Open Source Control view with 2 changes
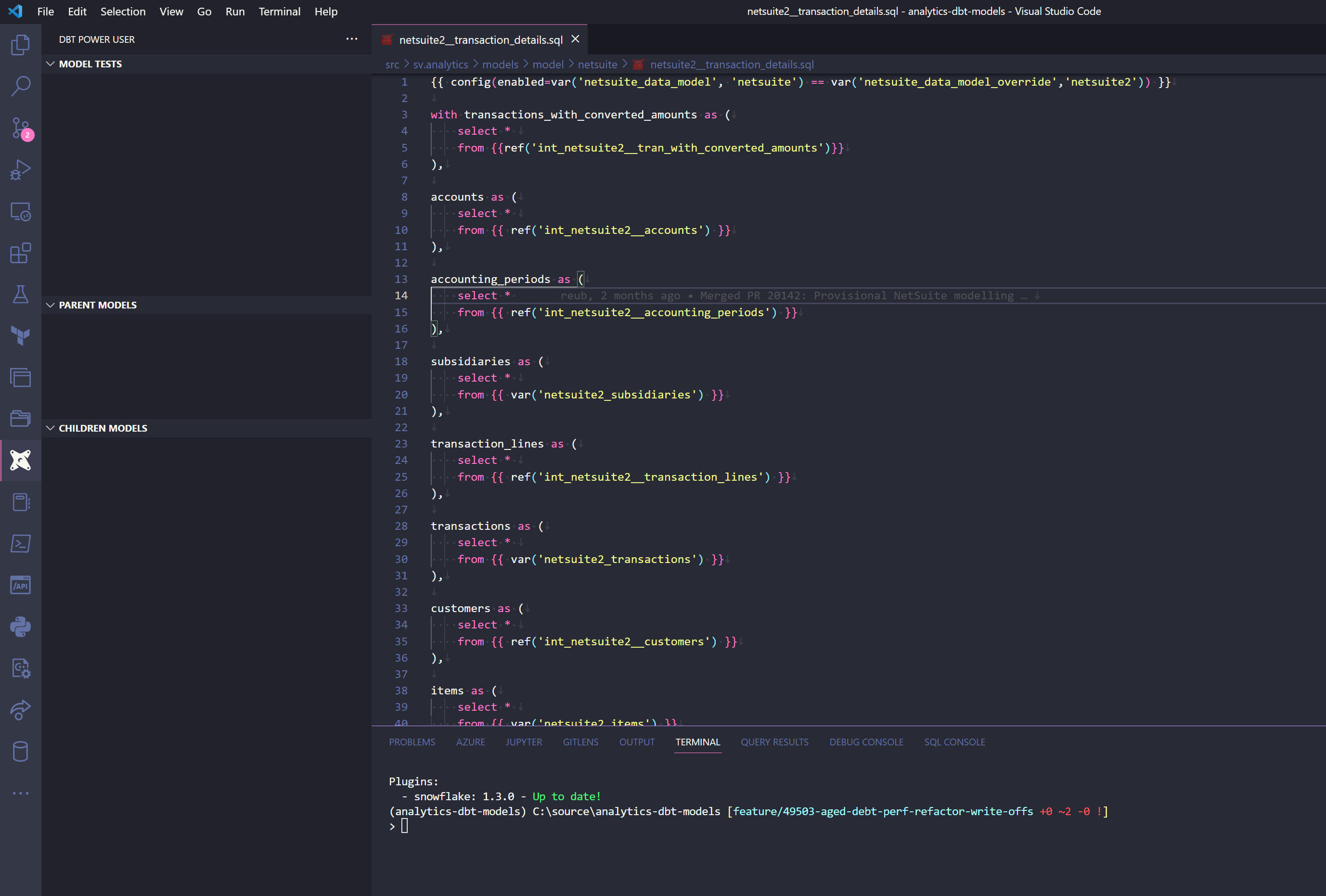The image size is (1326, 896). (x=21, y=128)
